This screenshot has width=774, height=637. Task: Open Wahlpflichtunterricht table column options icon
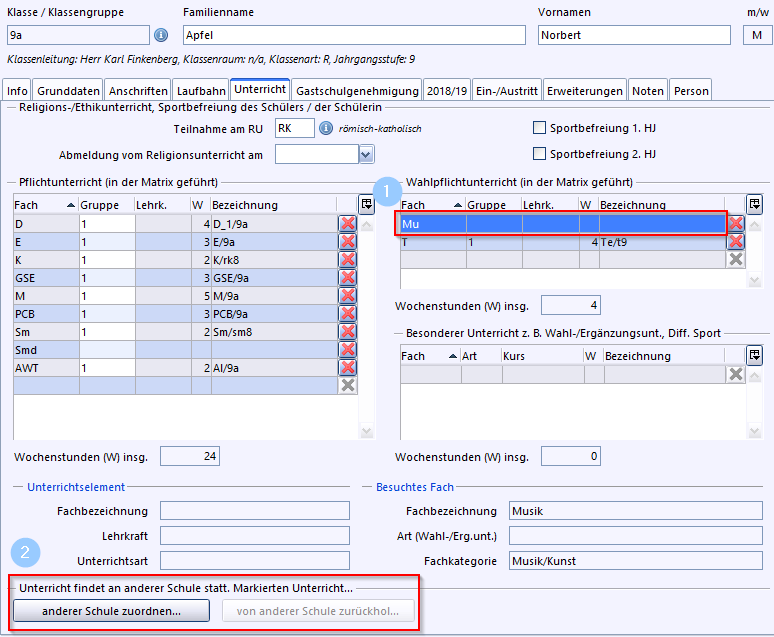755,204
